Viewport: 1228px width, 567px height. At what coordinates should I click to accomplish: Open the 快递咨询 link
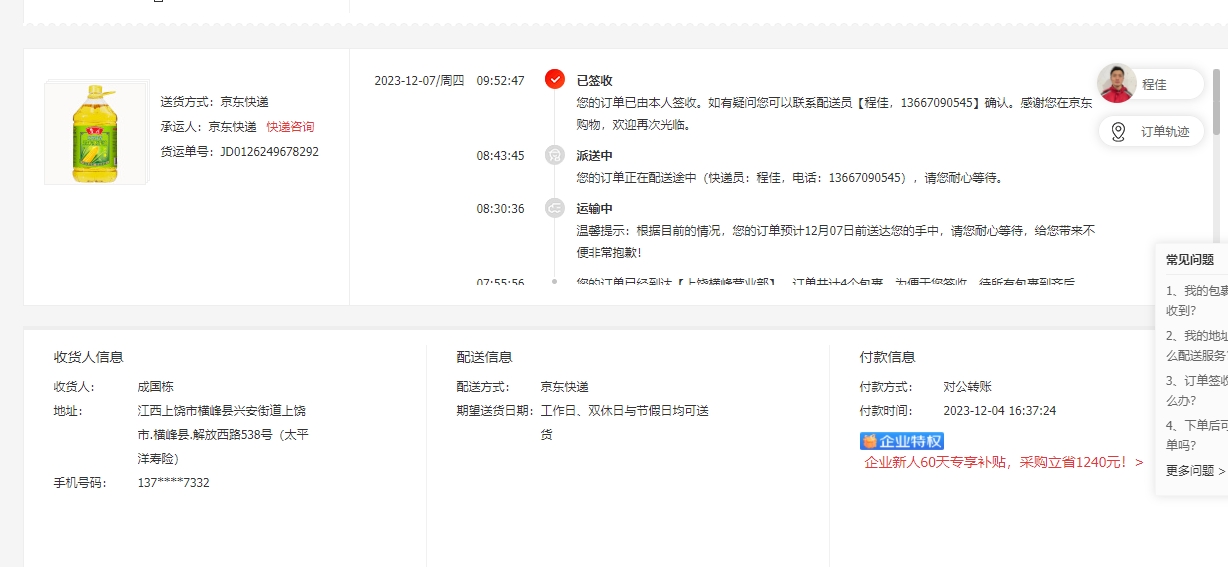(x=290, y=127)
